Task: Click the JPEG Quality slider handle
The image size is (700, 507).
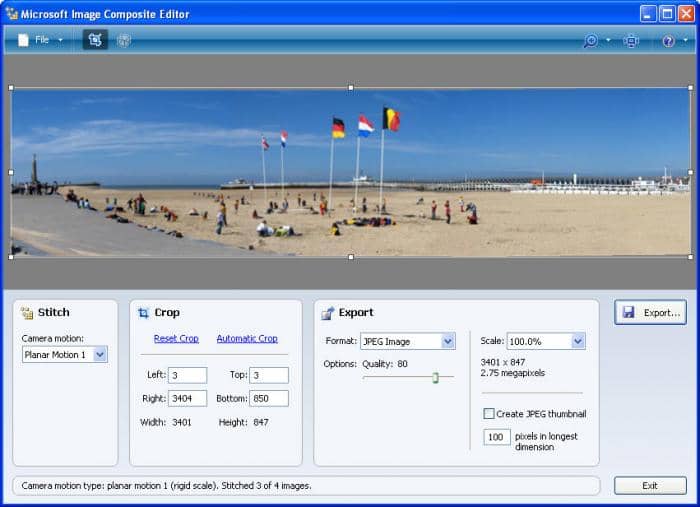Action: click(435, 377)
